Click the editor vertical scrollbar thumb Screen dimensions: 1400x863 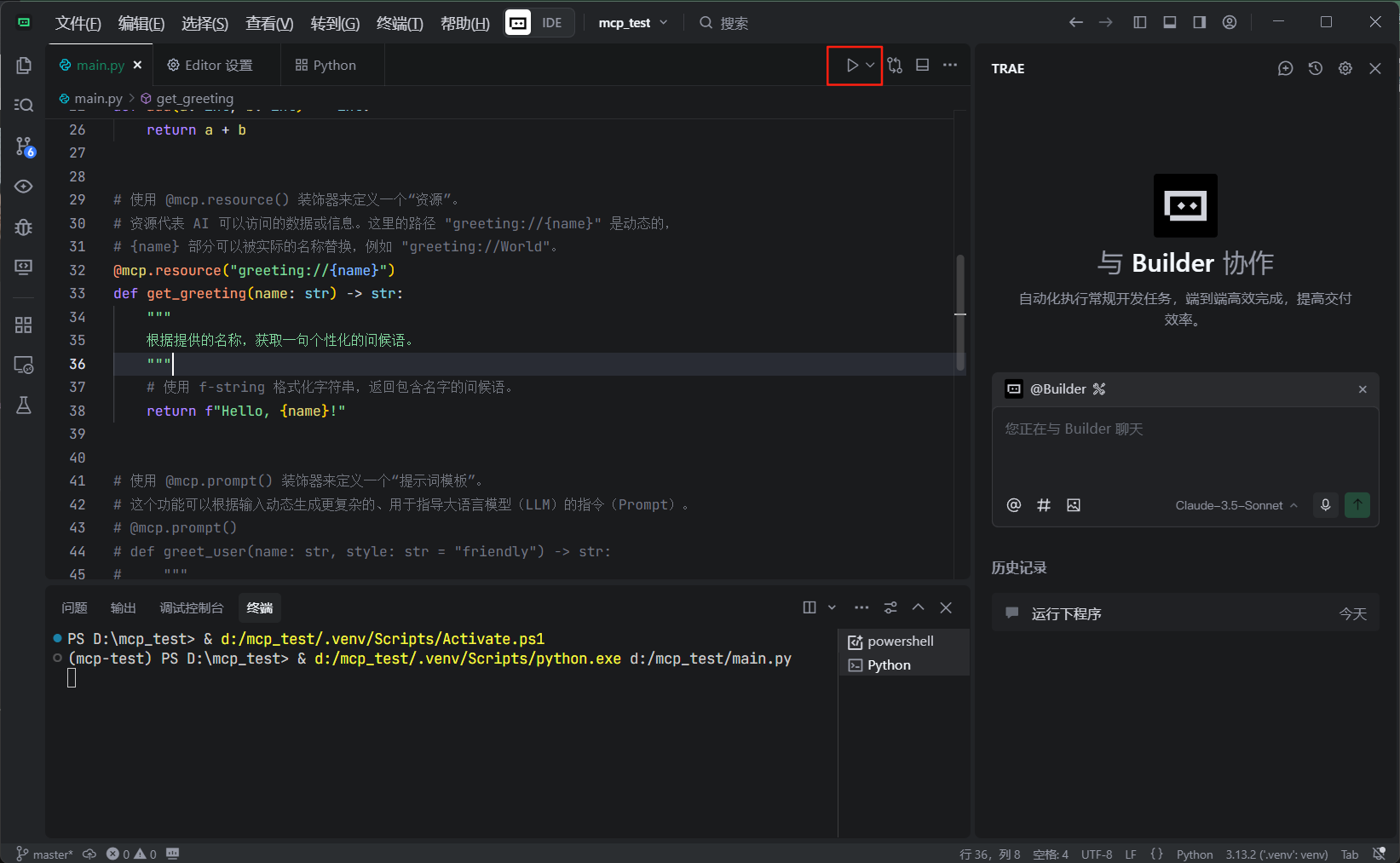(x=960, y=313)
